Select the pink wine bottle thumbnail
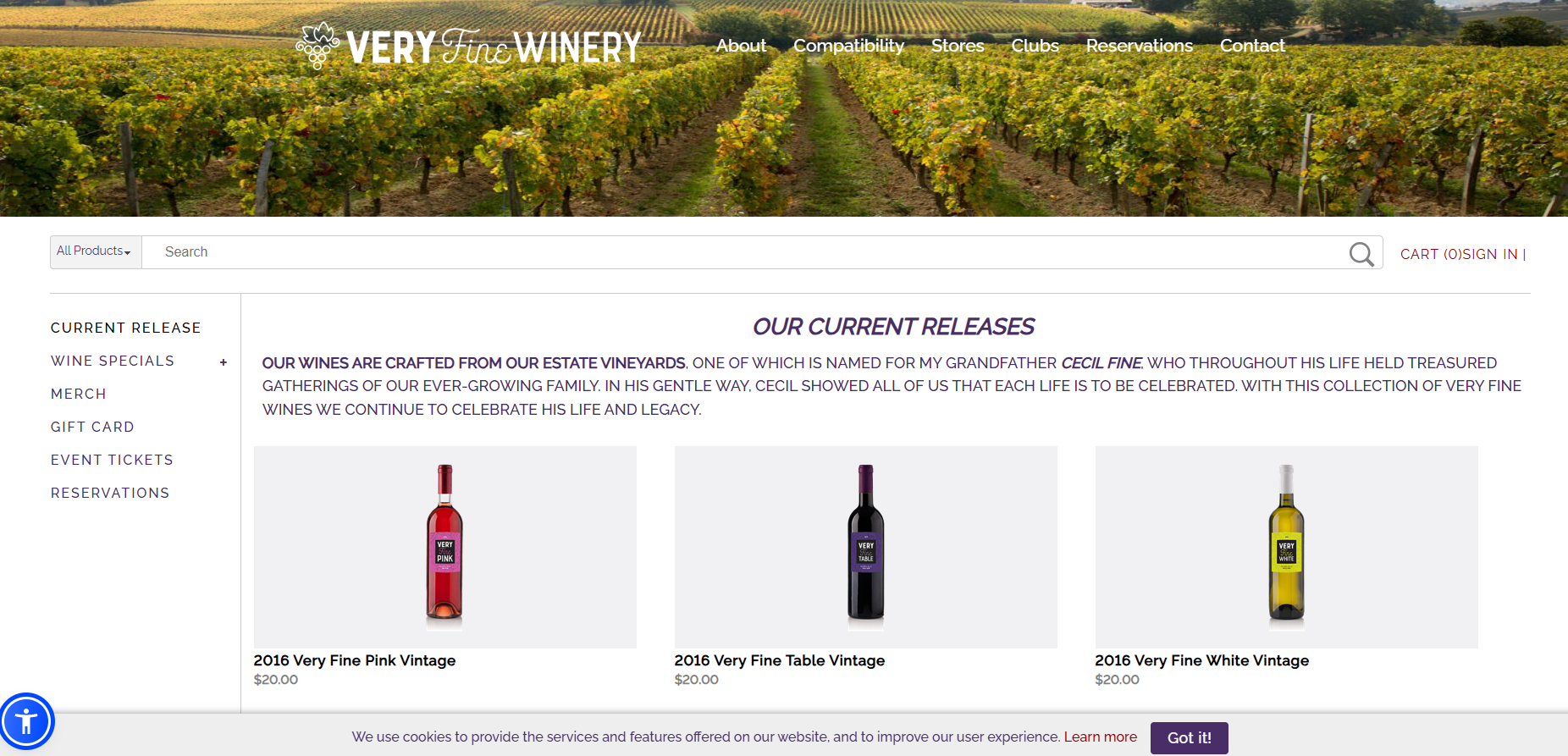The image size is (1568, 756). tap(445, 547)
